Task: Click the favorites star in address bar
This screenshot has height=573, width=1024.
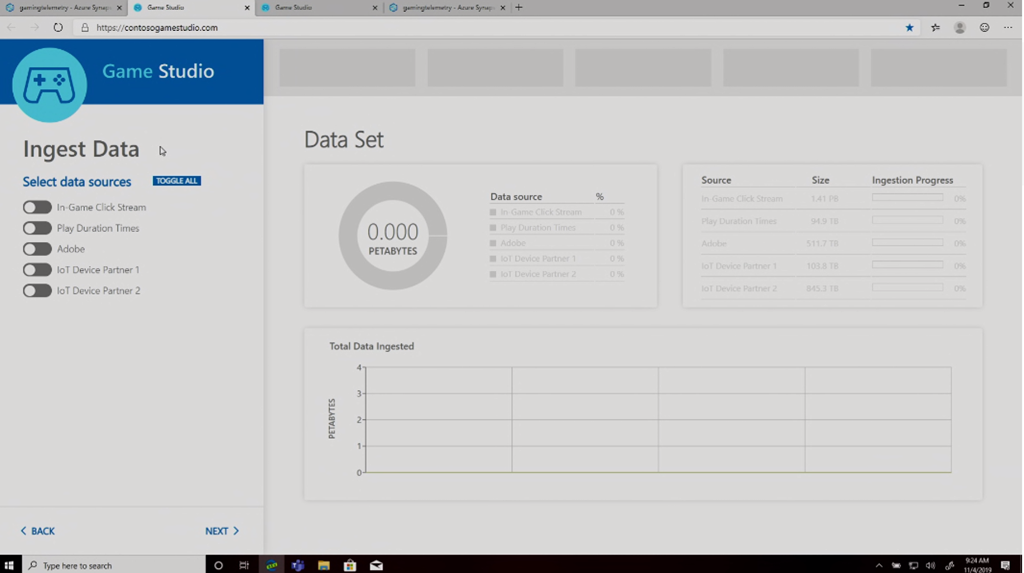Action: tap(909, 28)
